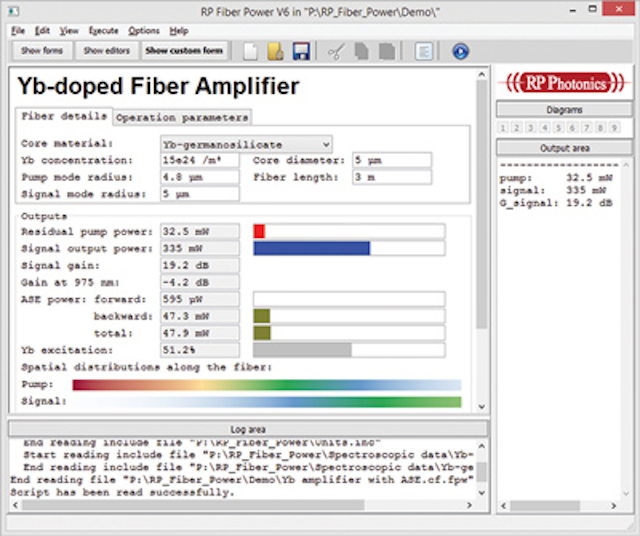Create a new file with the blank page icon
The height and width of the screenshot is (536, 640).
[251, 51]
